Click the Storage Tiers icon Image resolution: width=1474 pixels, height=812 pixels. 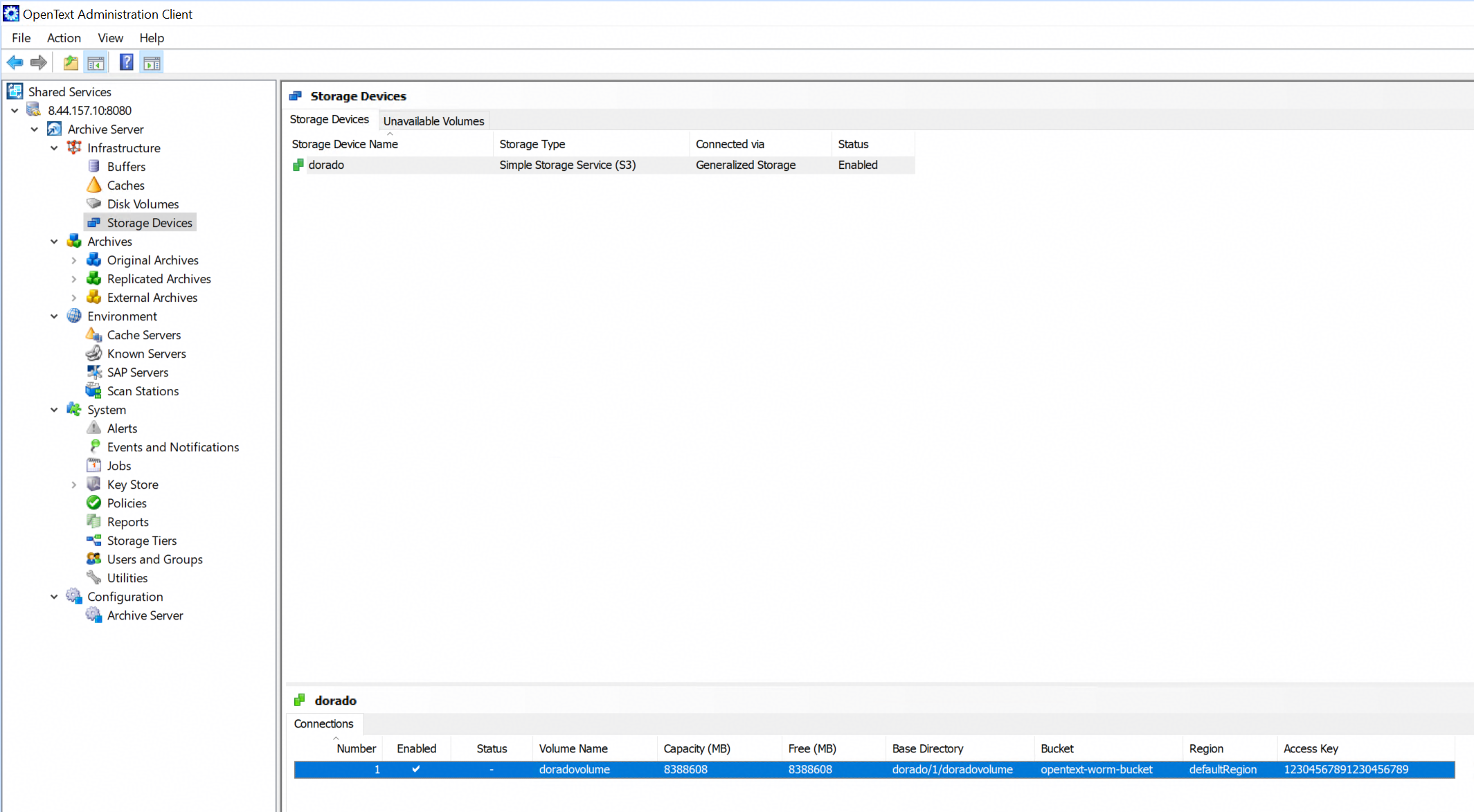[x=94, y=540]
